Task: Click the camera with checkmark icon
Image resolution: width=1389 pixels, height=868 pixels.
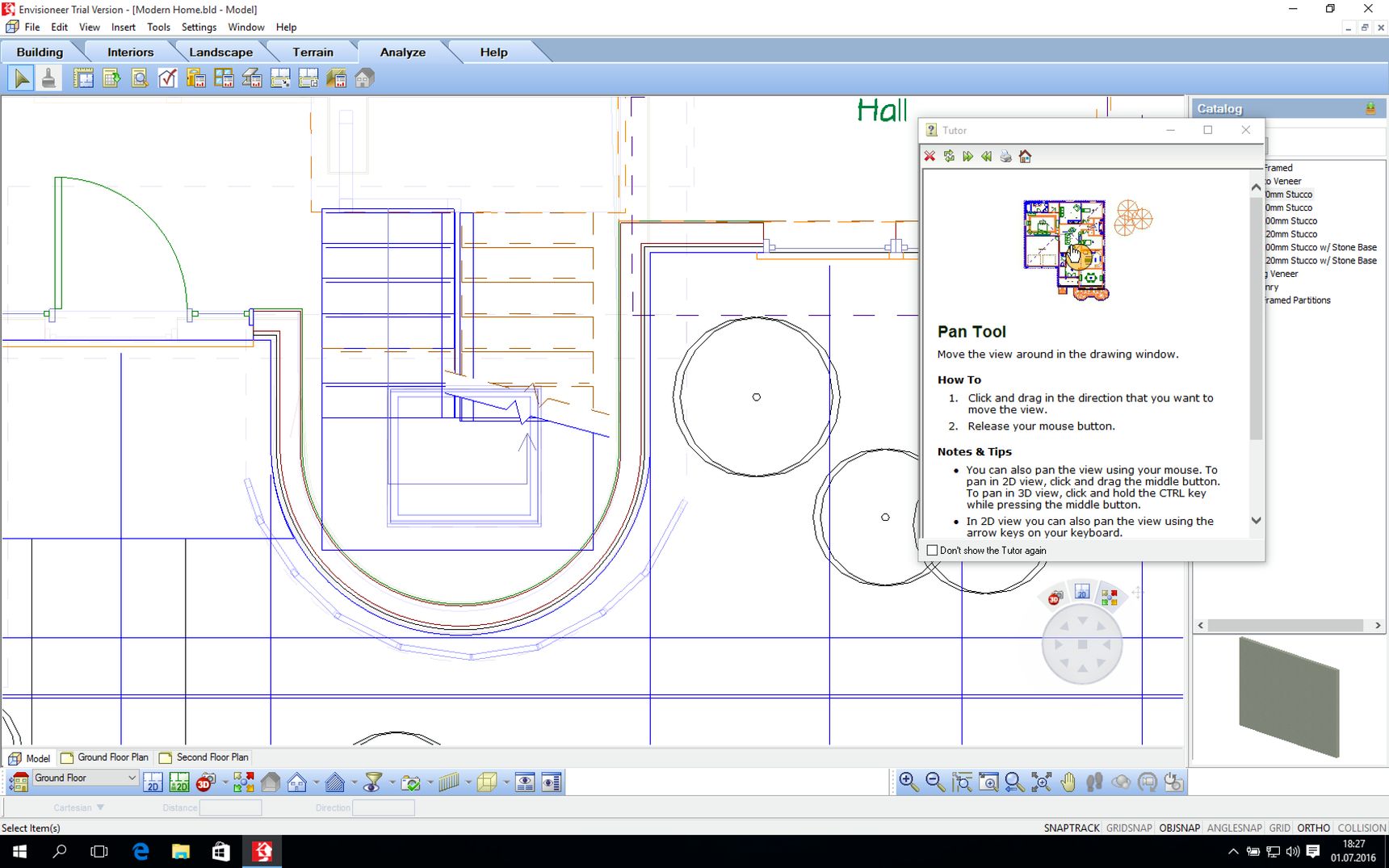Action: coord(411,782)
